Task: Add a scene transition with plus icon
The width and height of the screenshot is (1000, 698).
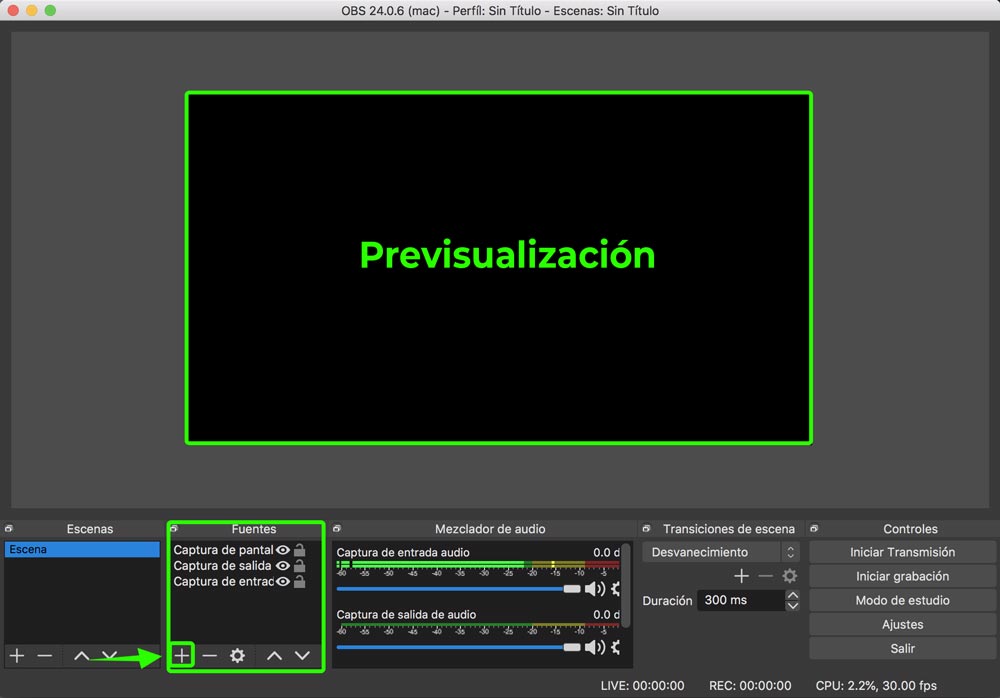Action: coord(741,576)
